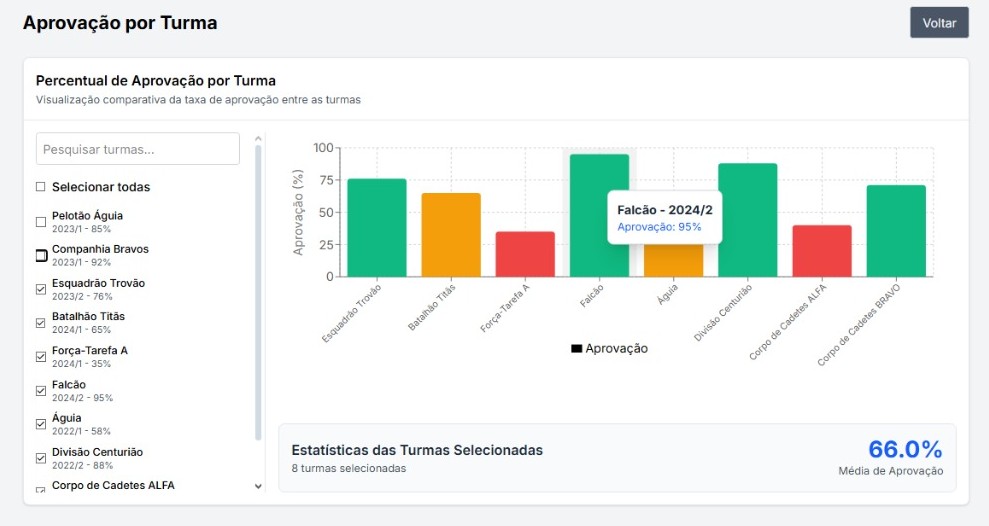Check the Selecionar todas checkbox

point(41,187)
